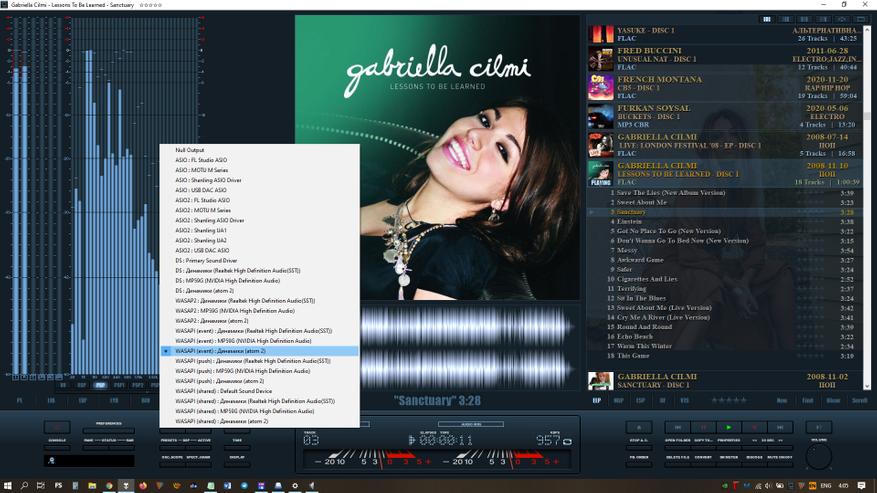Select track 4 Einstein
Screen dimensions: 877x493
[x=725, y=222]
